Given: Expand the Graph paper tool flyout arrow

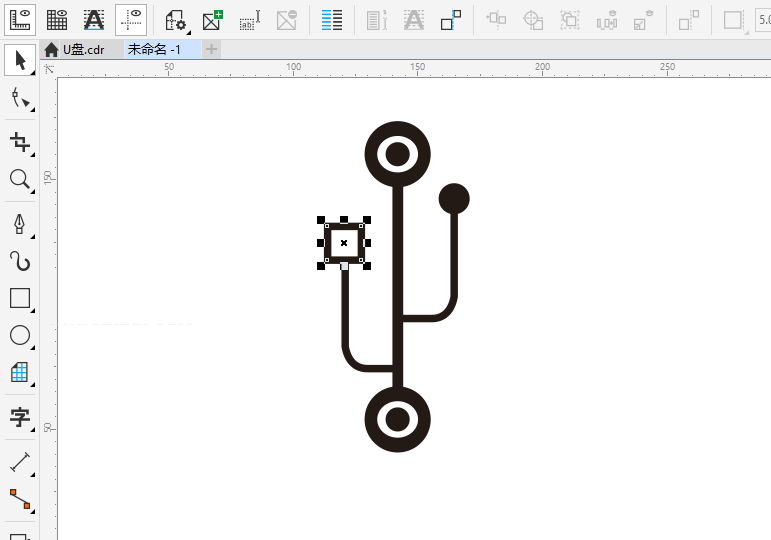Looking at the screenshot, I should 32,385.
